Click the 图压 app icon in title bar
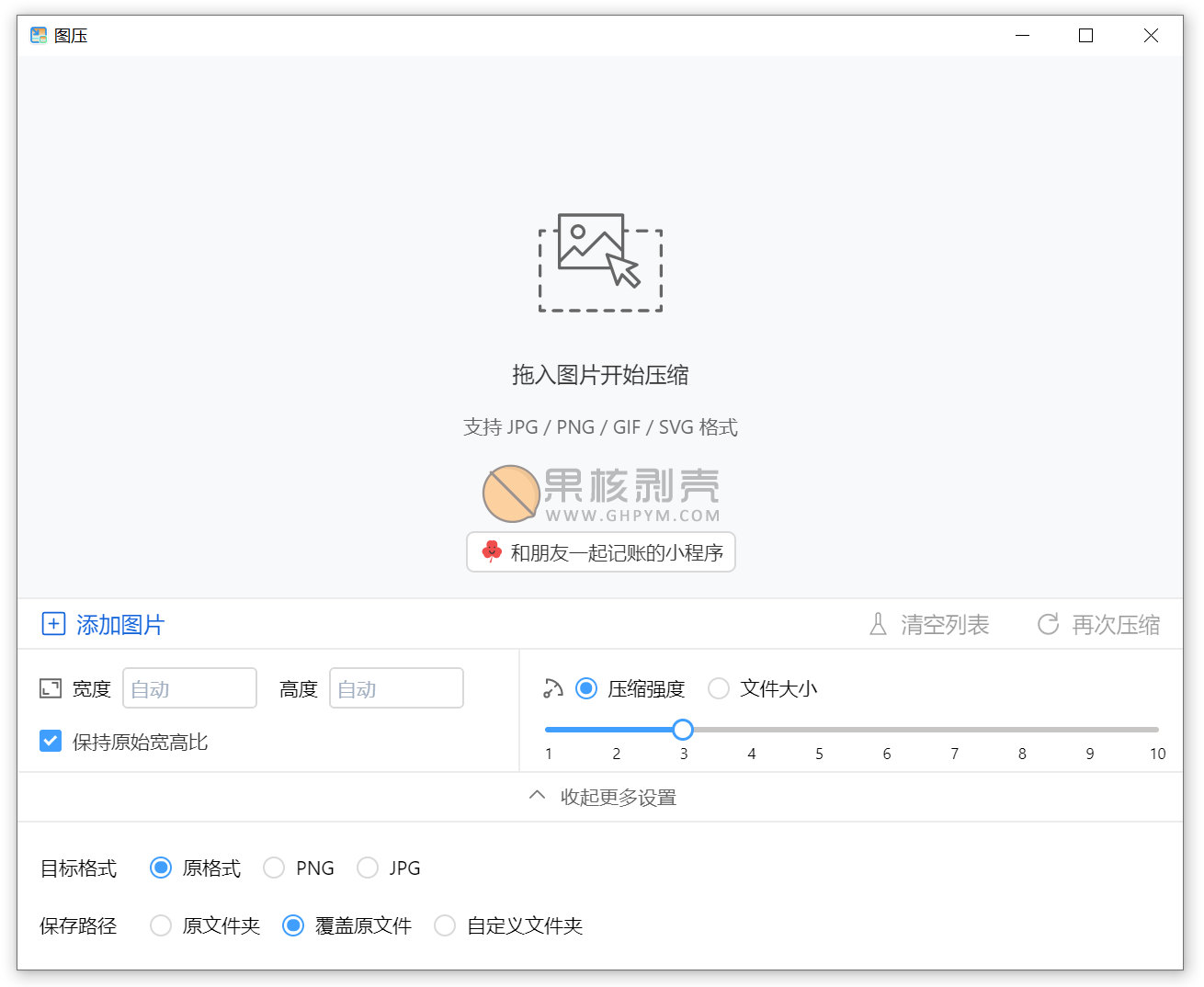Screen dimensions: 1204x987 pos(39,36)
